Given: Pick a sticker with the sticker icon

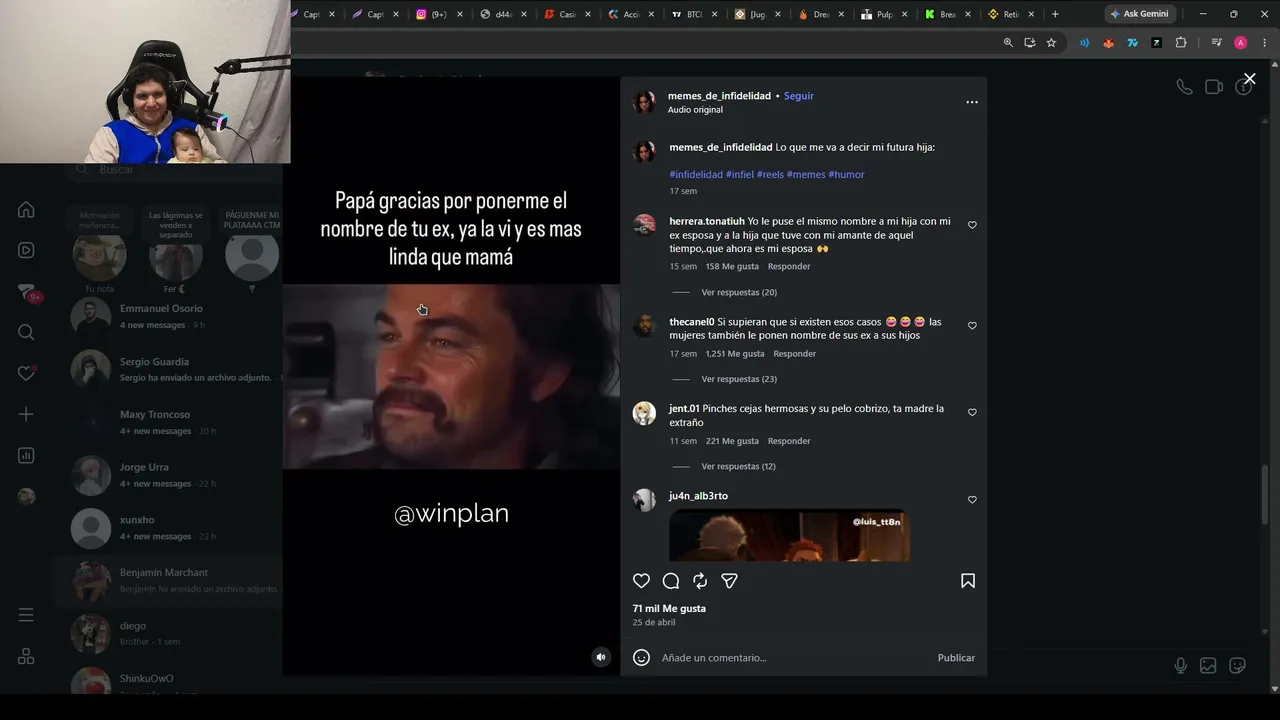Looking at the screenshot, I should pos(1237,666).
